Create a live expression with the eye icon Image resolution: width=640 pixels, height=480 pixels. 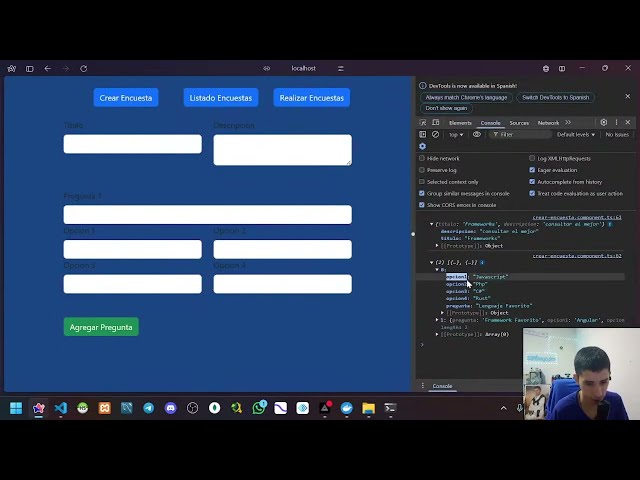(x=477, y=134)
